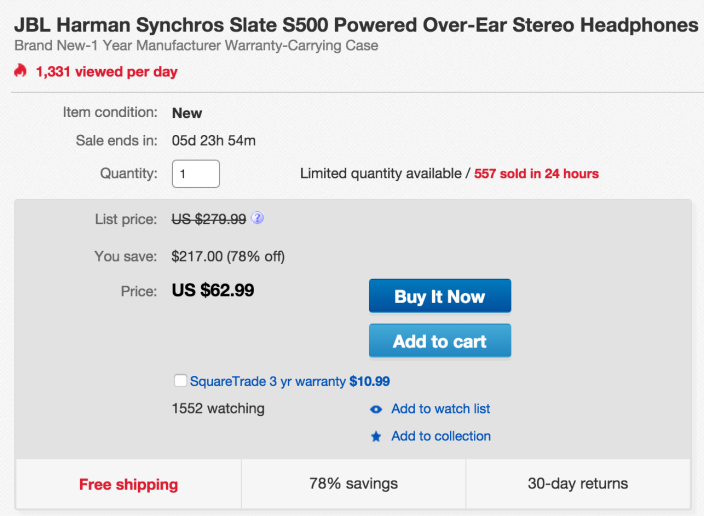Click the flame icon beside viewed per day

point(21,71)
